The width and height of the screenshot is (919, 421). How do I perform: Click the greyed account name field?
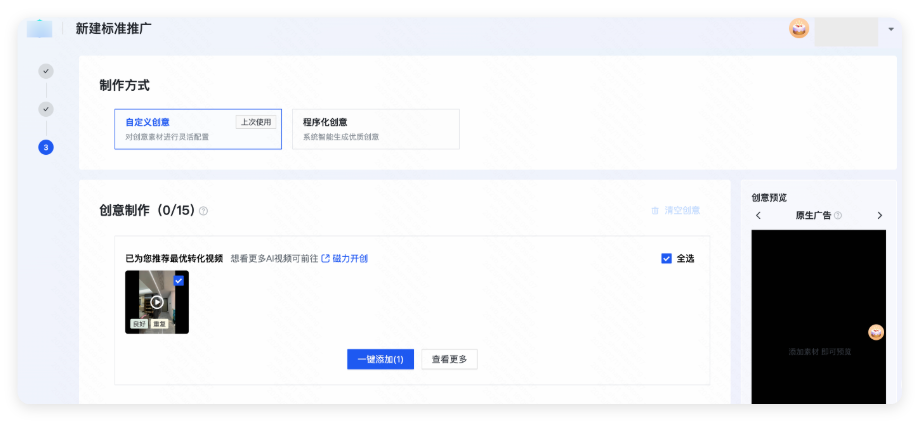846,32
